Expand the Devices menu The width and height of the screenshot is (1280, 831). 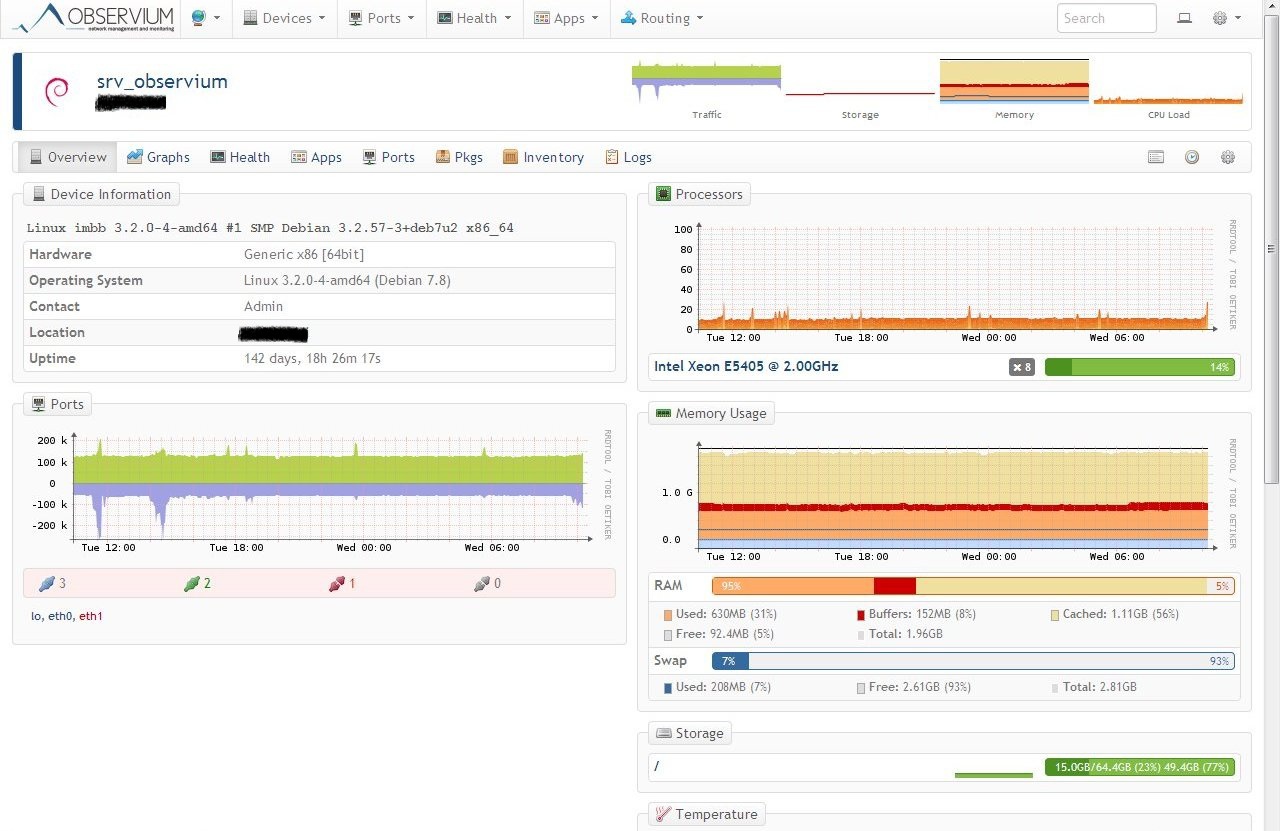click(x=284, y=18)
